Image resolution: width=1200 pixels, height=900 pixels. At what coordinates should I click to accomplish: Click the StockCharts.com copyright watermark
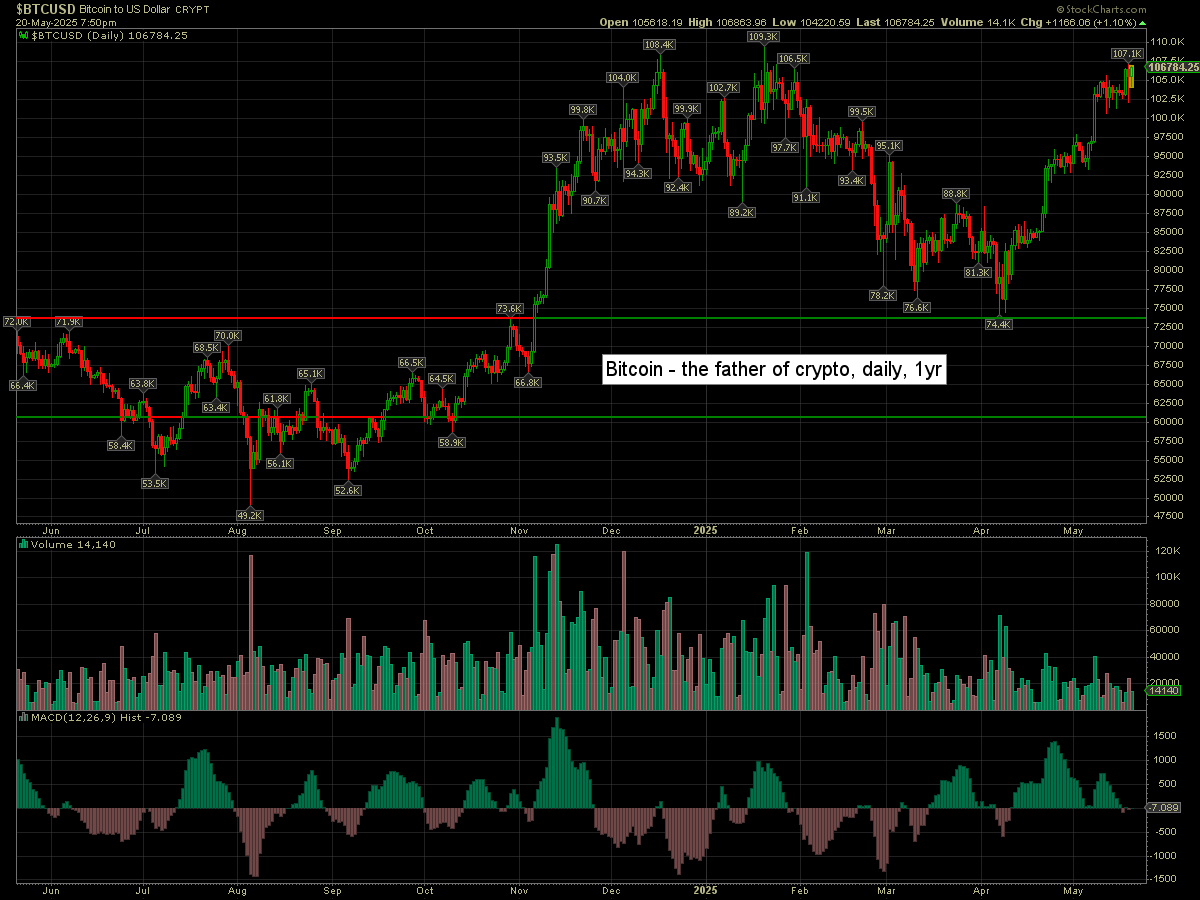click(1147, 8)
